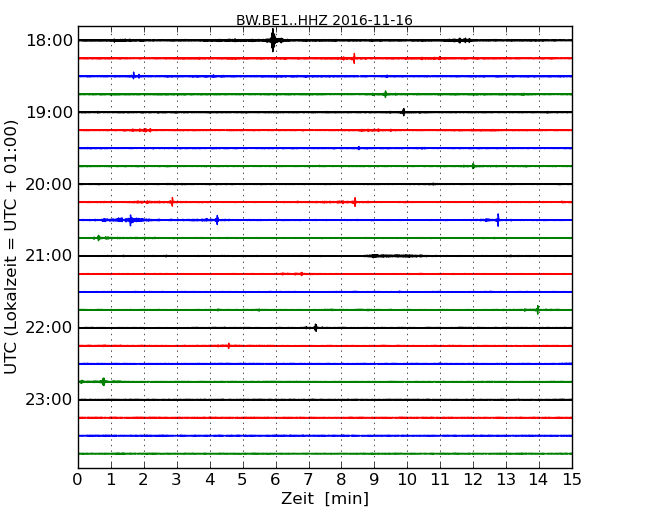Select the red spike near minute 3 on 20:15 trace

point(172,202)
